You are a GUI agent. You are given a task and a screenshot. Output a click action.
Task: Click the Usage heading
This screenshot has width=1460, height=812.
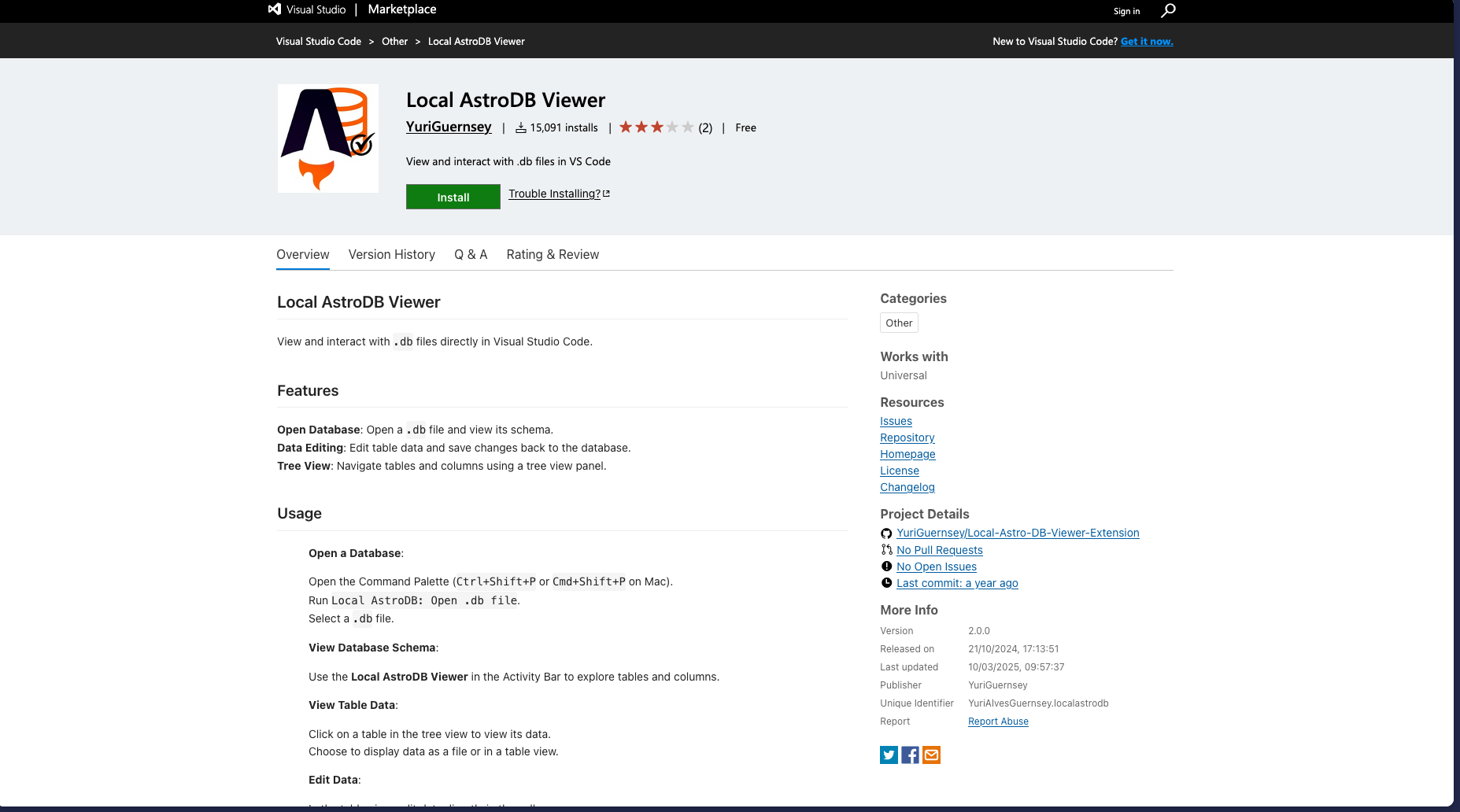tap(299, 513)
